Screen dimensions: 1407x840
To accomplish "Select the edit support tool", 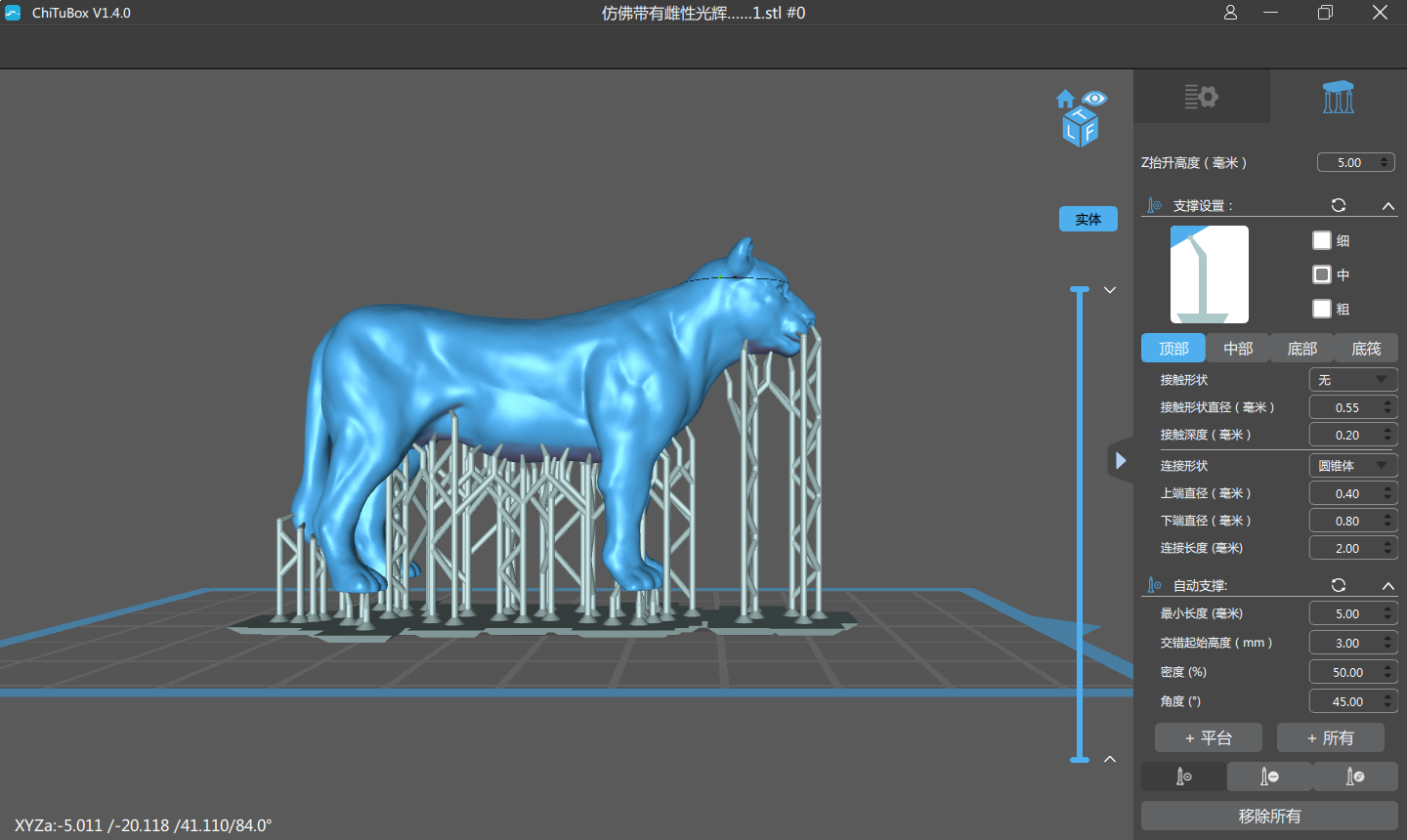I will point(1355,777).
